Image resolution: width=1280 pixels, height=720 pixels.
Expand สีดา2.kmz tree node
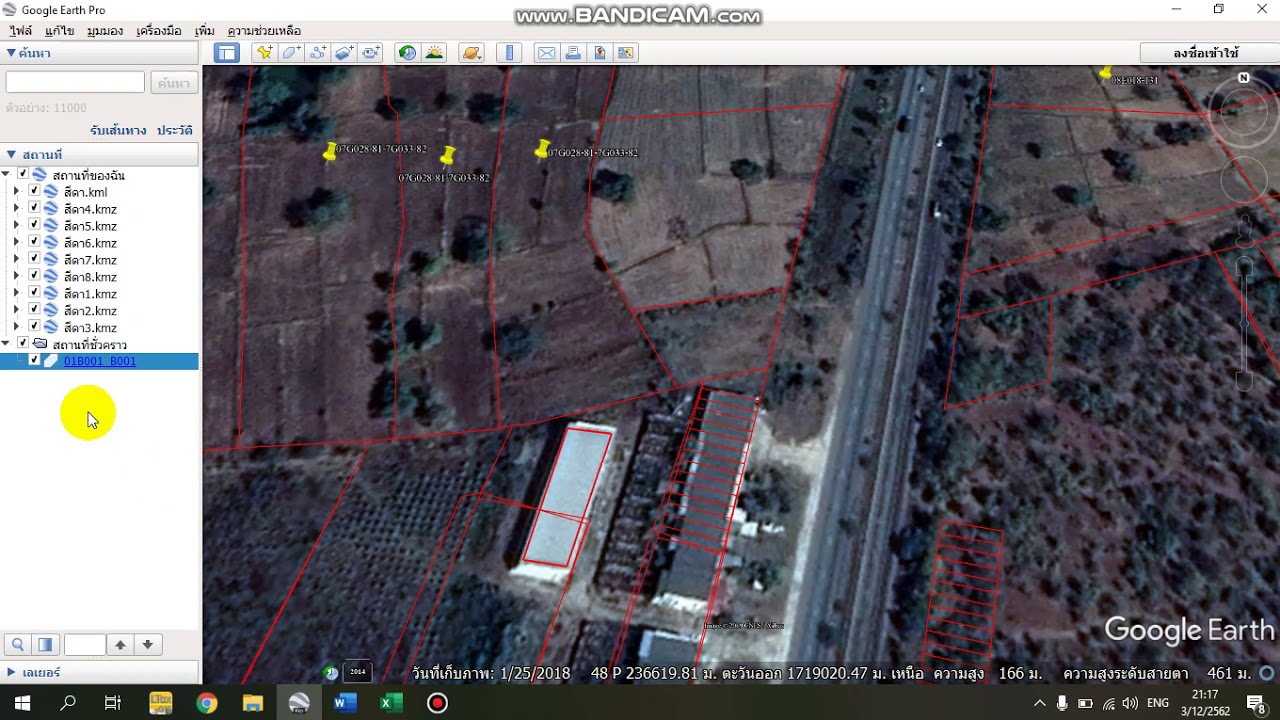pyautogui.click(x=15, y=311)
